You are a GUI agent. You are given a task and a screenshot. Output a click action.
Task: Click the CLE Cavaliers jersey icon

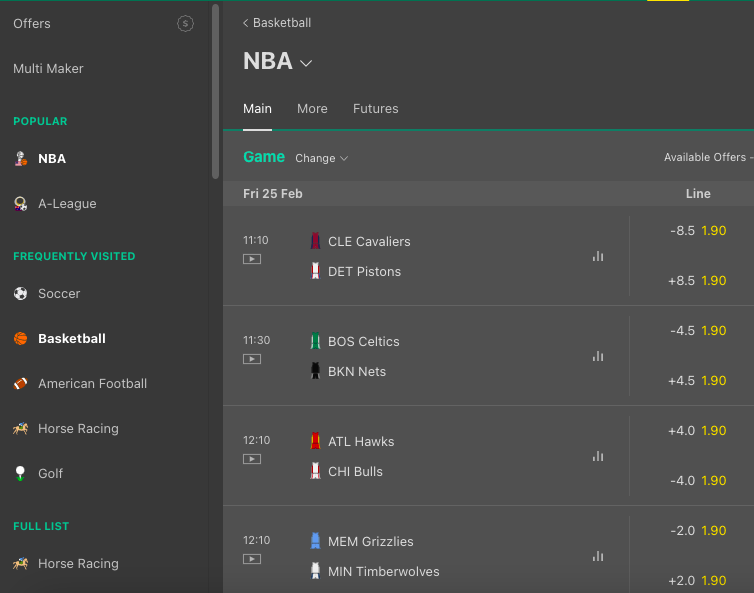point(315,241)
